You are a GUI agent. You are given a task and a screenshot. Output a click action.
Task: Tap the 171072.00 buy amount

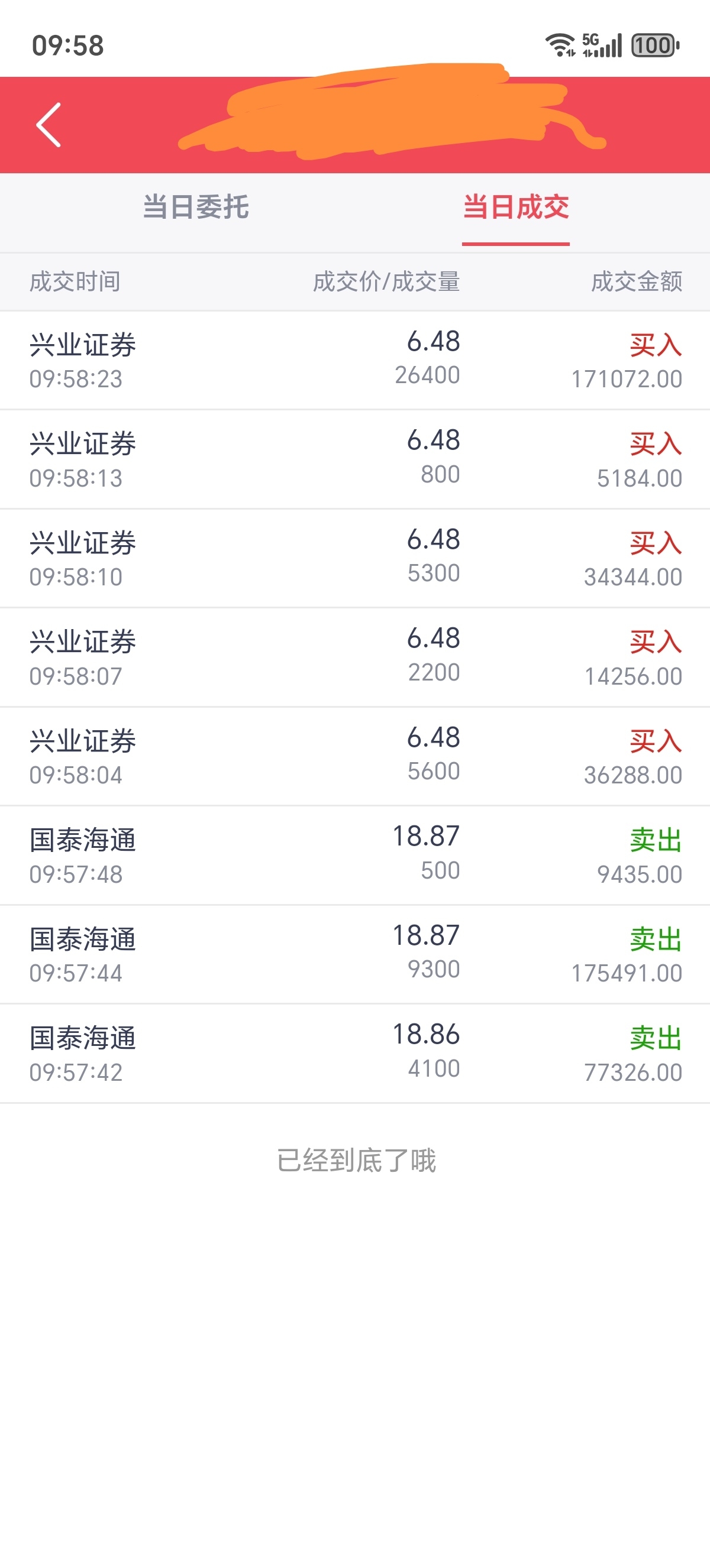[627, 379]
